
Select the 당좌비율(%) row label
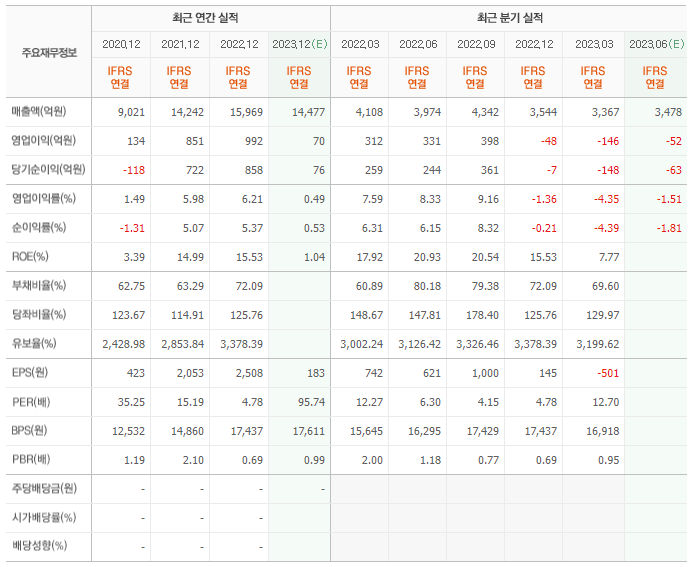click(39, 314)
